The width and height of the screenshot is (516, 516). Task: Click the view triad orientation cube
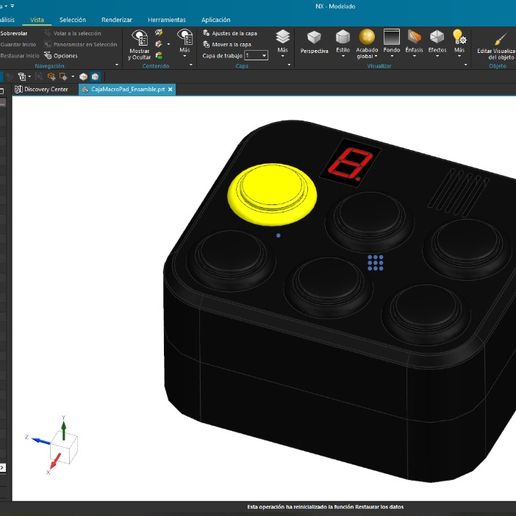pyautogui.click(x=63, y=448)
